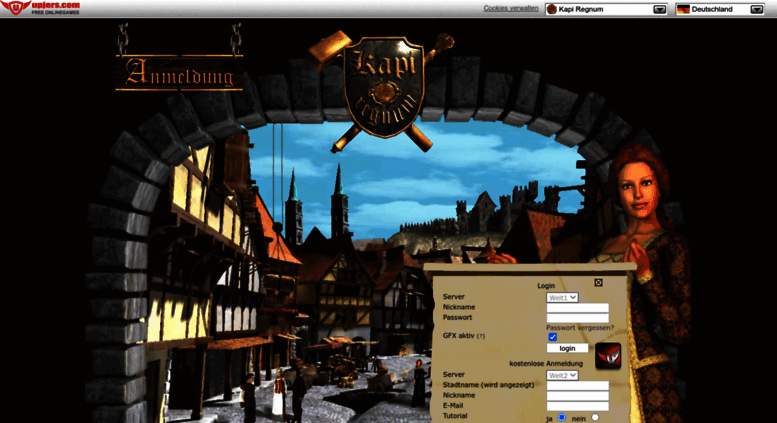Focus the Stadtname input field
The width and height of the screenshot is (777, 423).
[x=577, y=385]
